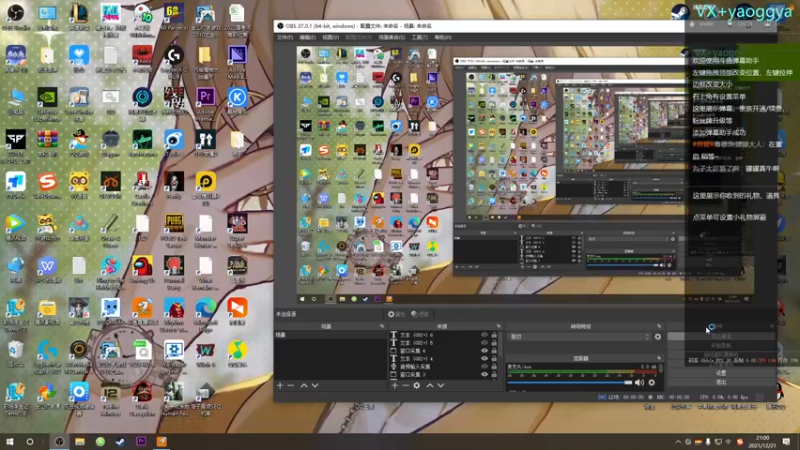Pop out the 混音器 dock panel

[659, 358]
